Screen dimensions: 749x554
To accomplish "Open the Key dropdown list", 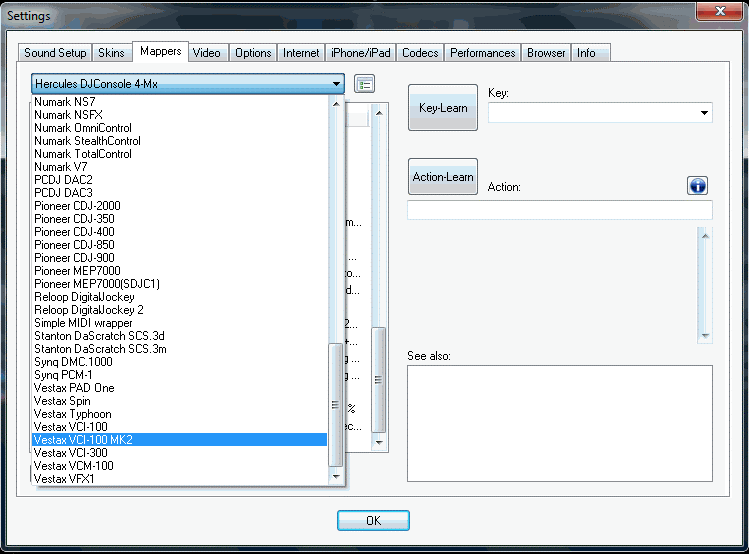I will (704, 113).
